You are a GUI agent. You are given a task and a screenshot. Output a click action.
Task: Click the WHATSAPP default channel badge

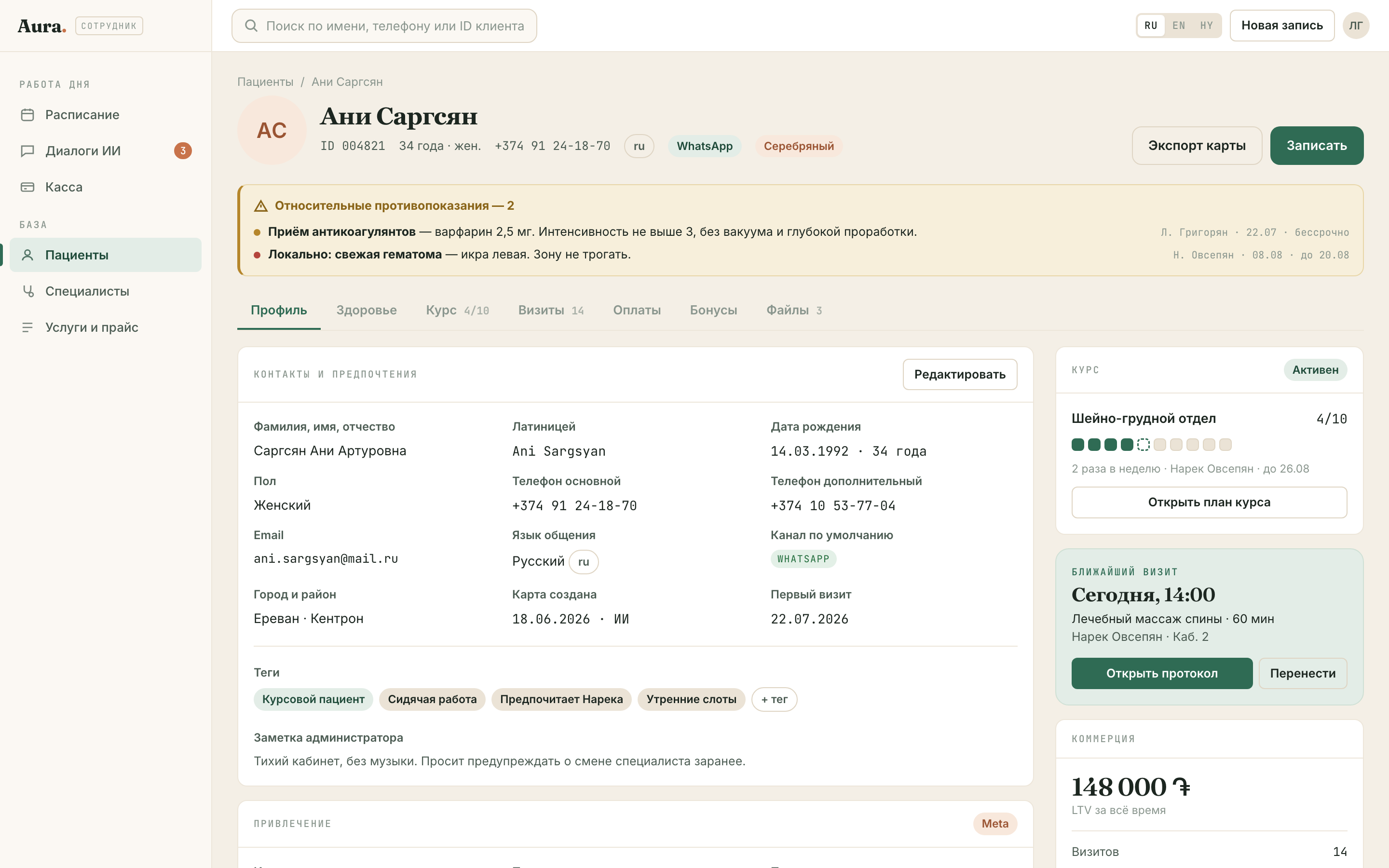(x=803, y=559)
